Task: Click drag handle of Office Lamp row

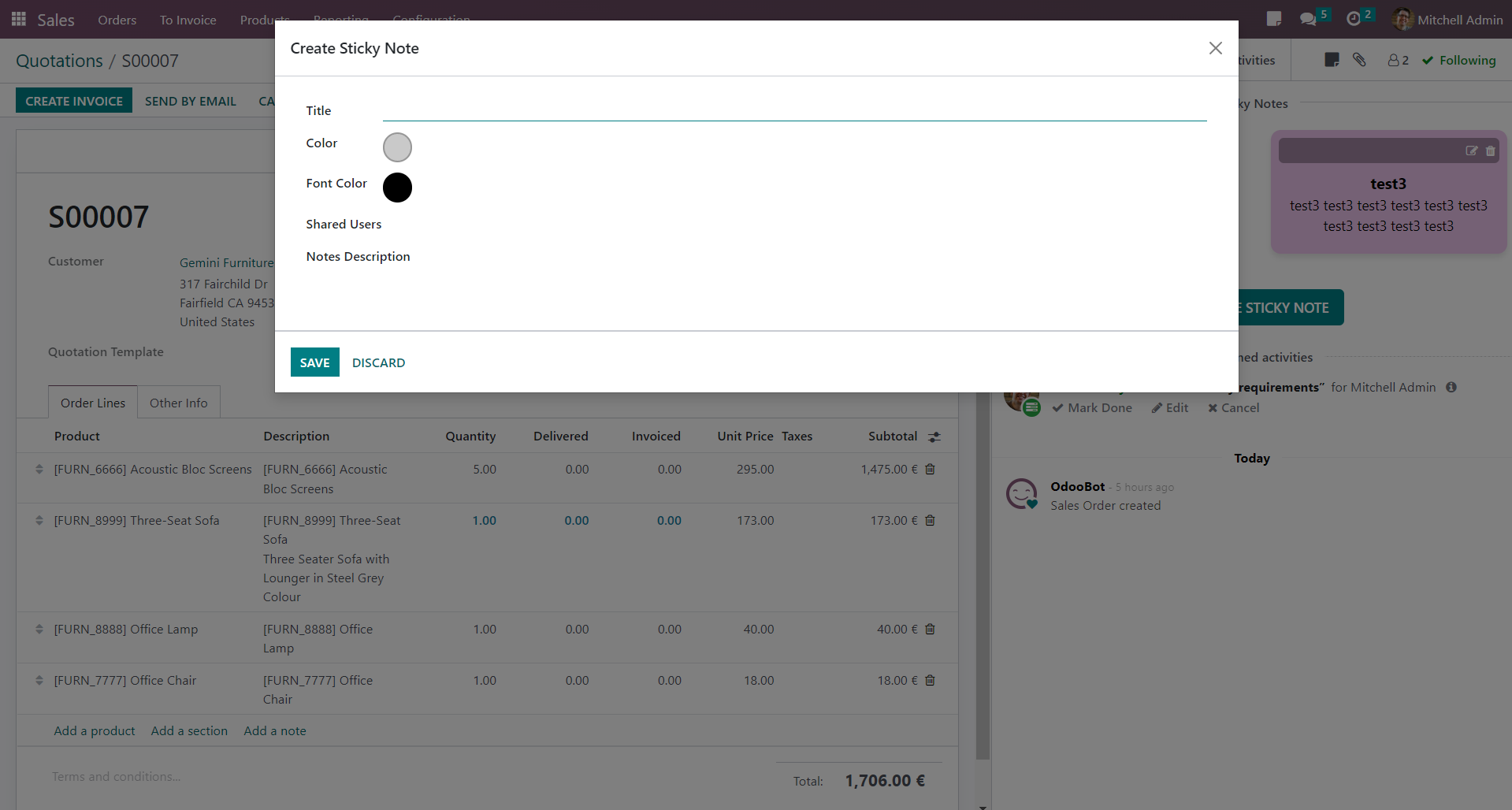Action: [39, 629]
